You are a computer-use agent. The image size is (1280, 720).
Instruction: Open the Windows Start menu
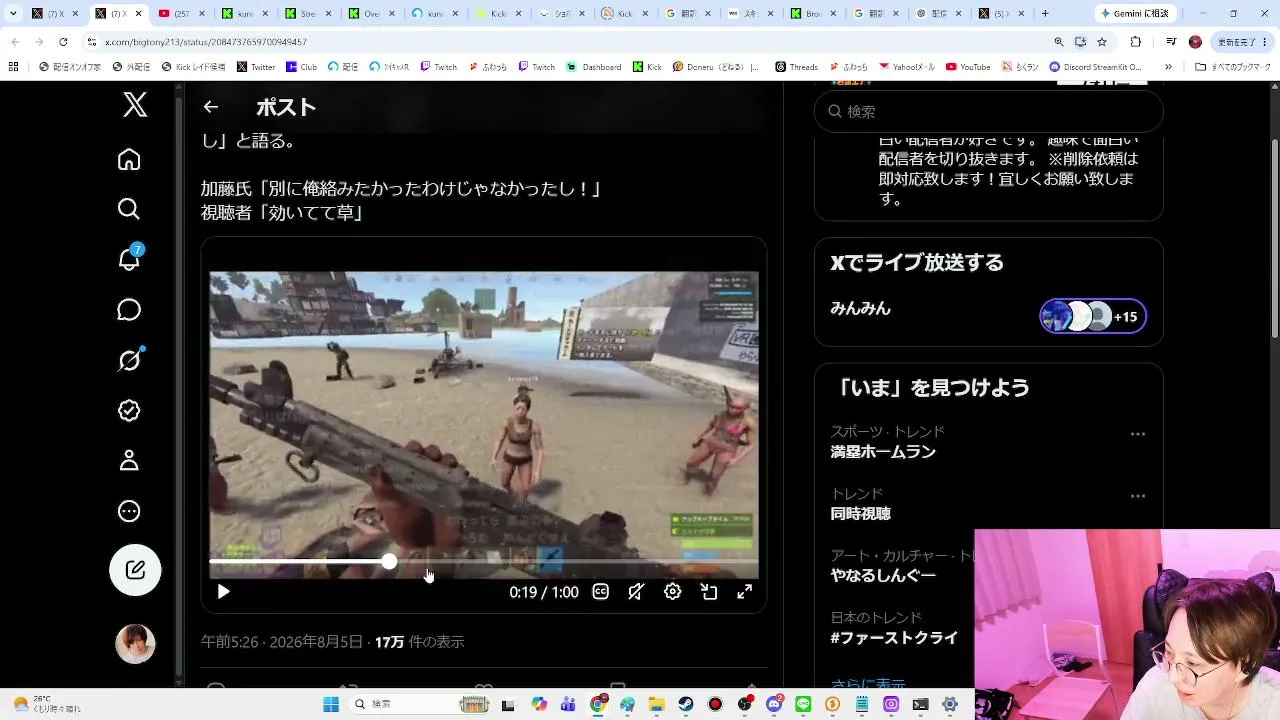point(331,704)
